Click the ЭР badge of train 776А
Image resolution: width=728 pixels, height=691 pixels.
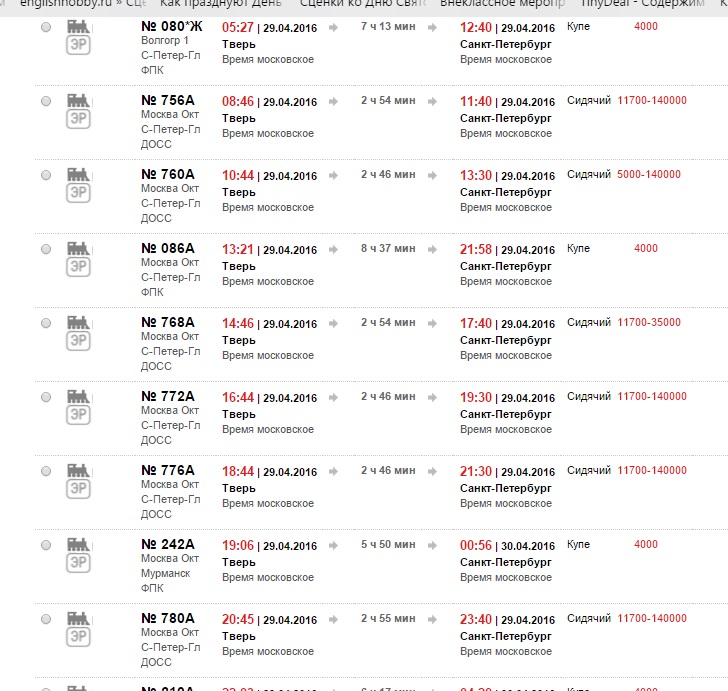coord(78,489)
